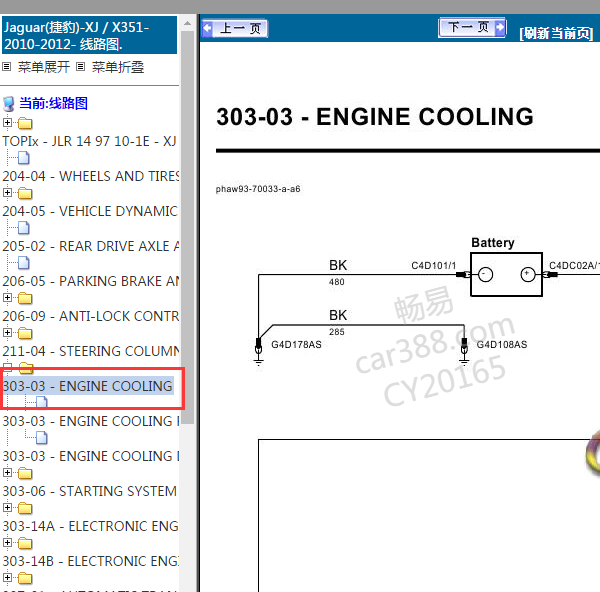The height and width of the screenshot is (592, 600).
Task: Click the sidebar scrollbar up arrow
Action: tap(187, 23)
